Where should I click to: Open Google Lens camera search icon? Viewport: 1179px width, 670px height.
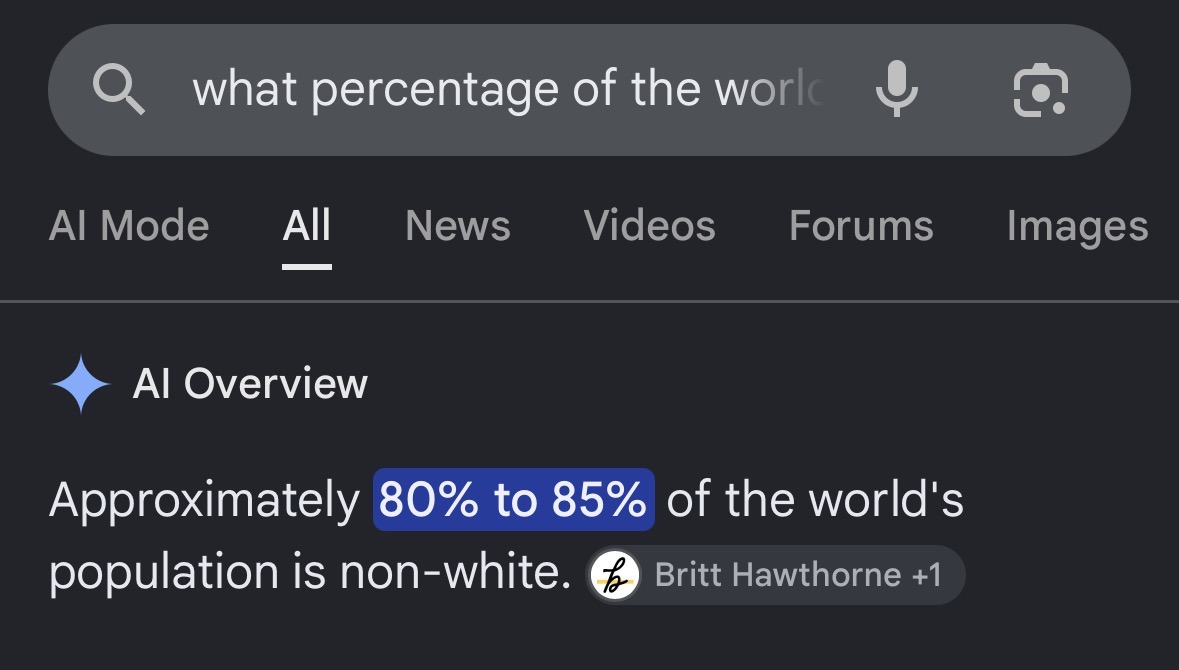pos(1041,90)
